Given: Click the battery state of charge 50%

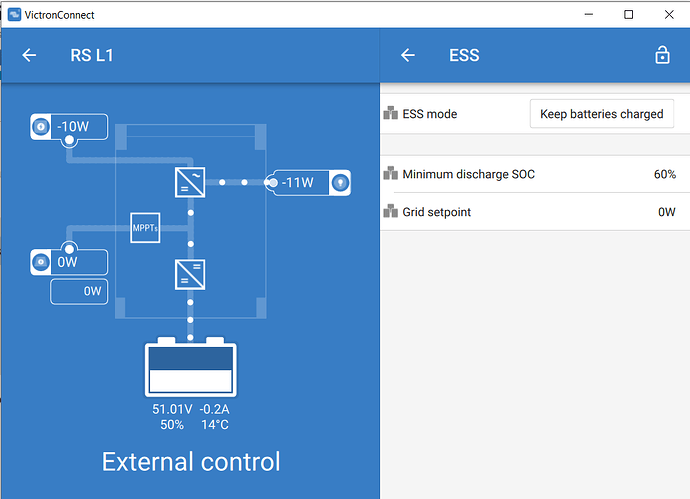Looking at the screenshot, I should (x=172, y=425).
